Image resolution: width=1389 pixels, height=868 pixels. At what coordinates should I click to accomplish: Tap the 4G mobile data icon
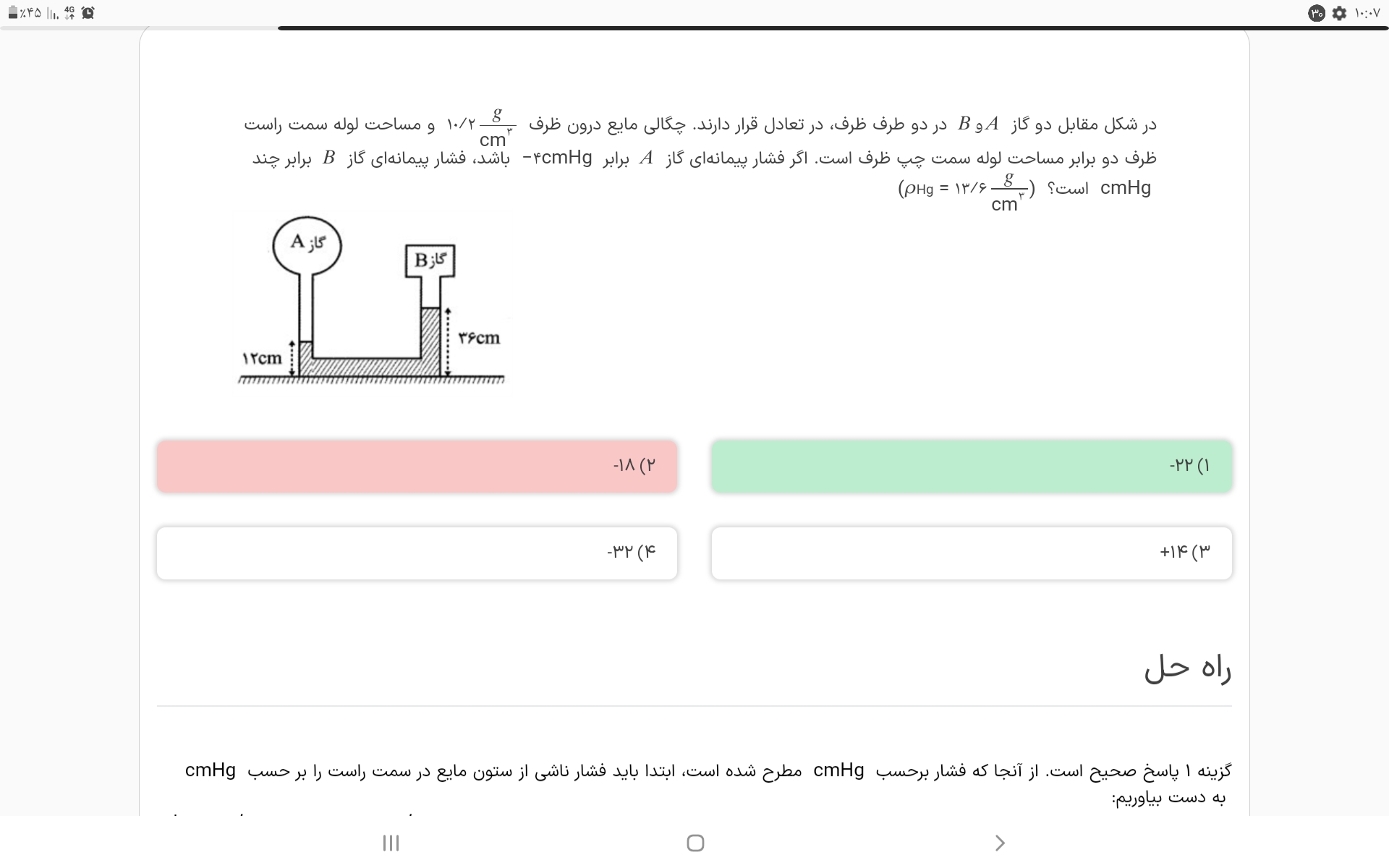(69, 12)
